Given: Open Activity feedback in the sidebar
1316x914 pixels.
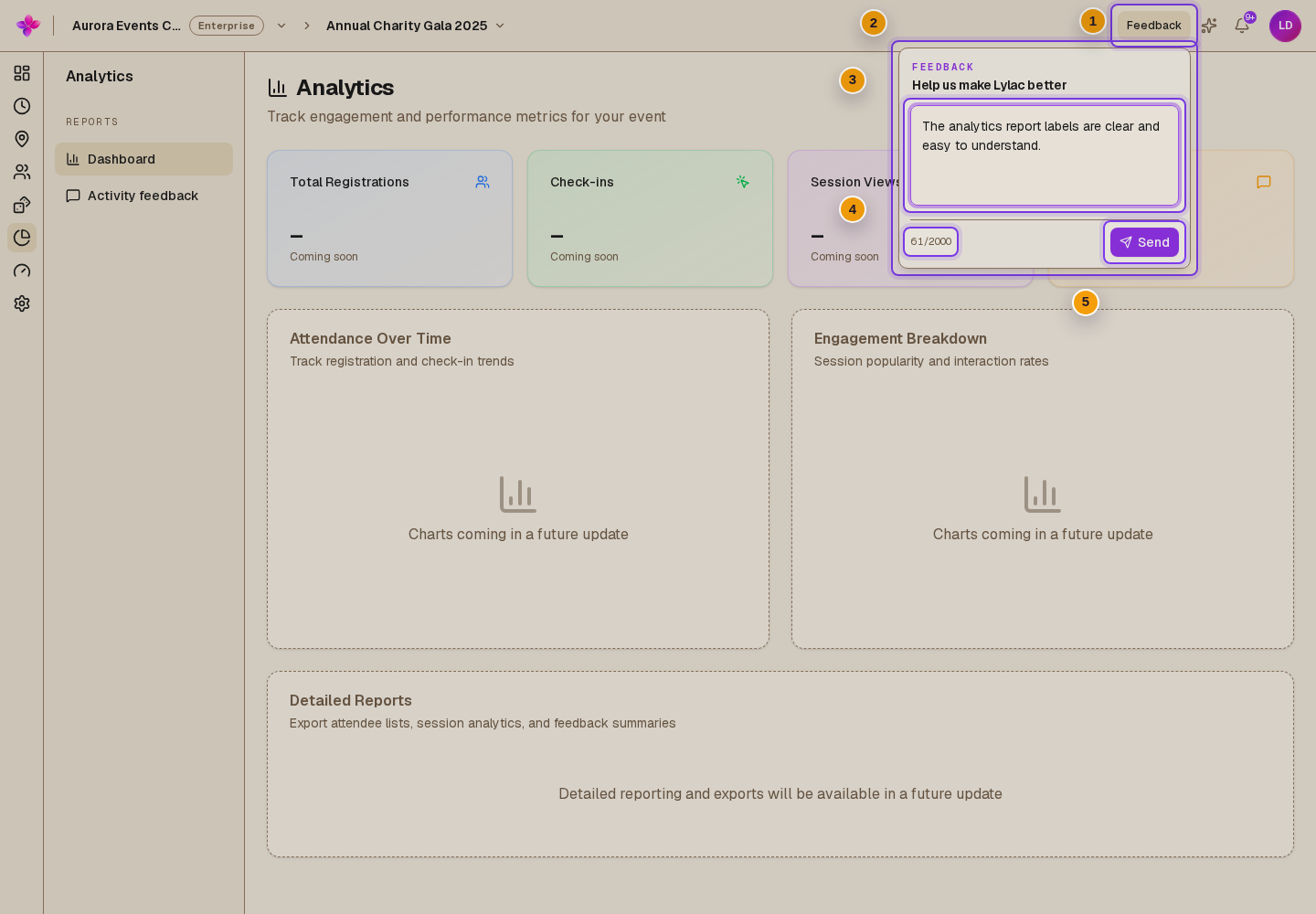Looking at the screenshot, I should [x=143, y=196].
